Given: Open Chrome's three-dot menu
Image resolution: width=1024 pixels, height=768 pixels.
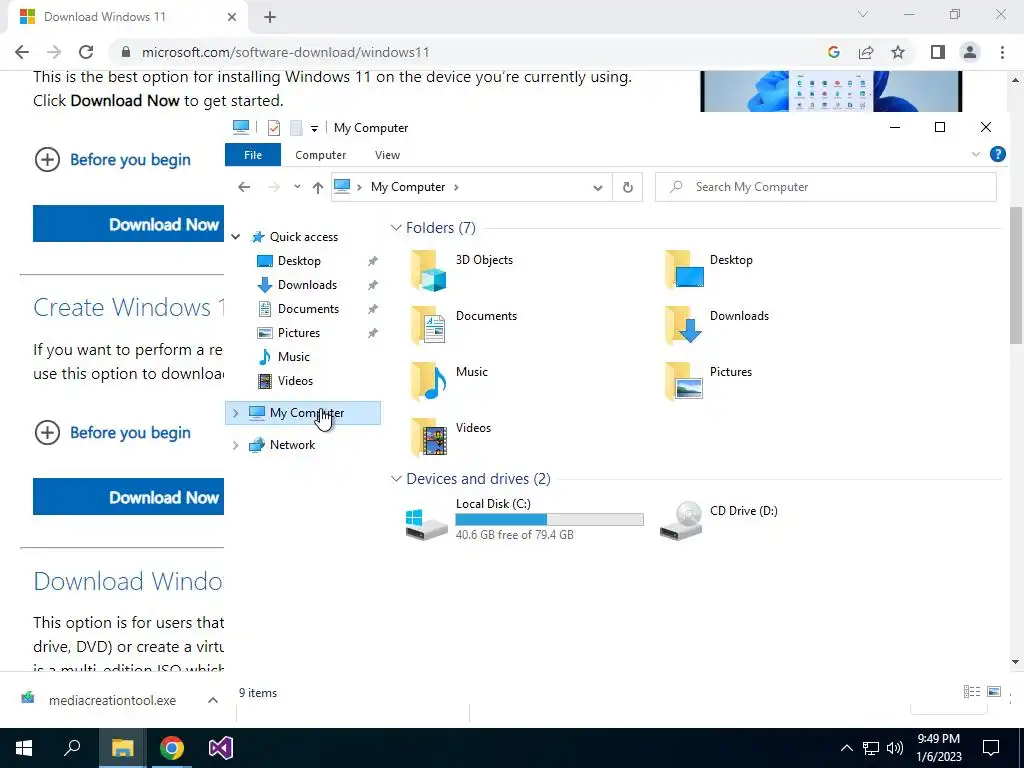Looking at the screenshot, I should coord(1002,52).
